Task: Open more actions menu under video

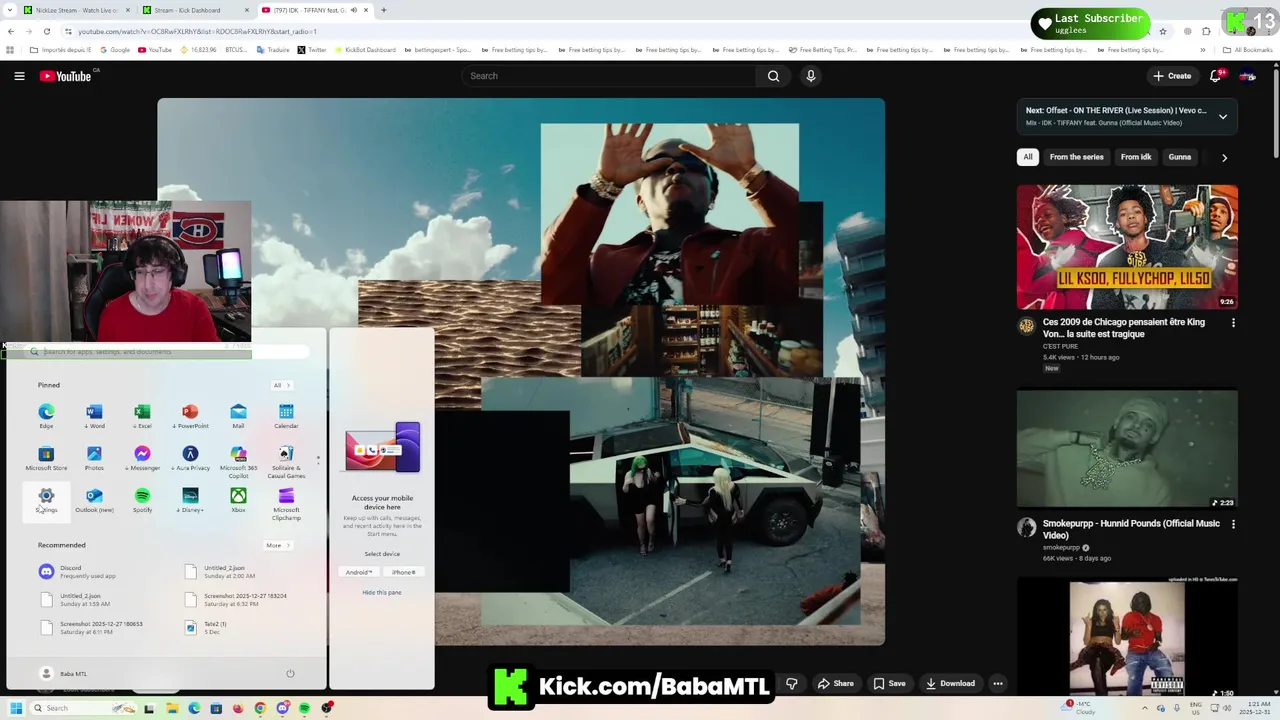Action: (x=997, y=684)
